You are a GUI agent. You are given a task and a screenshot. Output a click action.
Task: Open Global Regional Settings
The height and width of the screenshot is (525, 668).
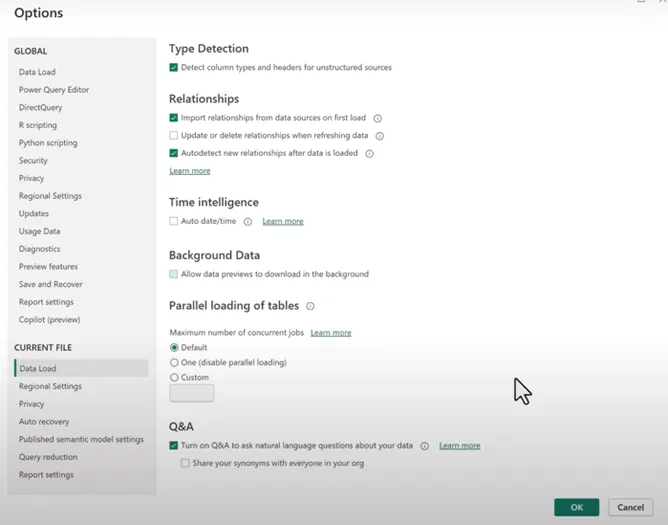50,196
